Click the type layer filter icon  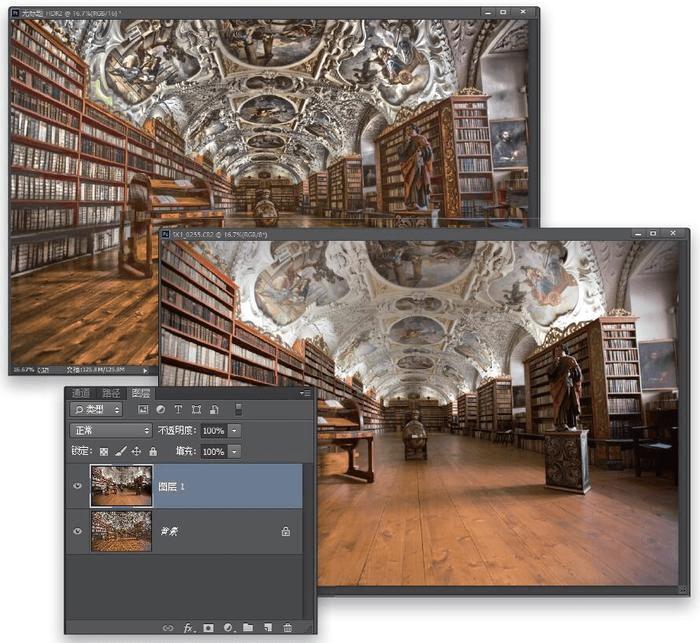pyautogui.click(x=178, y=409)
